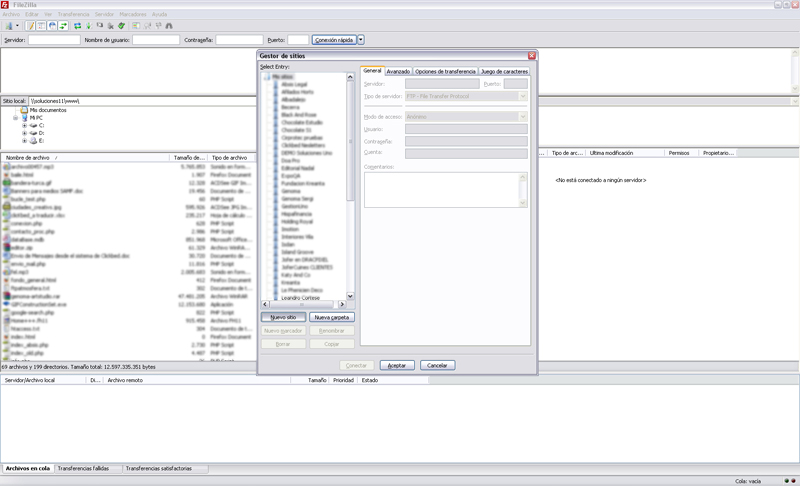Open the Editar menu
This screenshot has width=800, height=486.
pyautogui.click(x=32, y=14)
